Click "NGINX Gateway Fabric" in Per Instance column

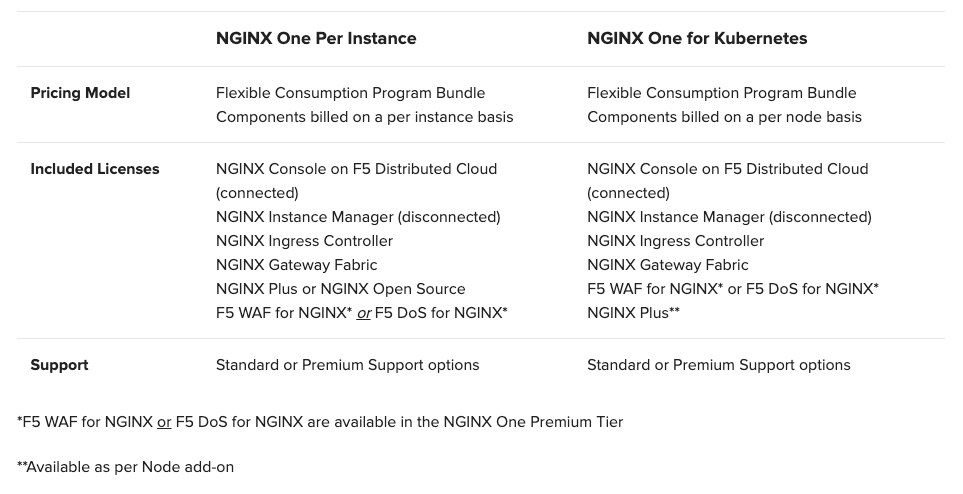296,265
